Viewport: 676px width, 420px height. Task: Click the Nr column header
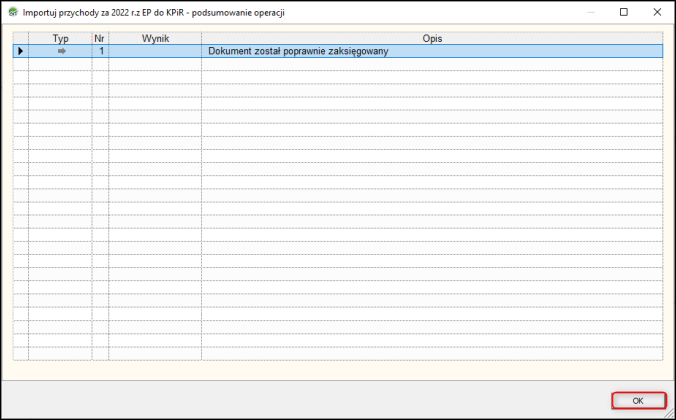click(100, 38)
